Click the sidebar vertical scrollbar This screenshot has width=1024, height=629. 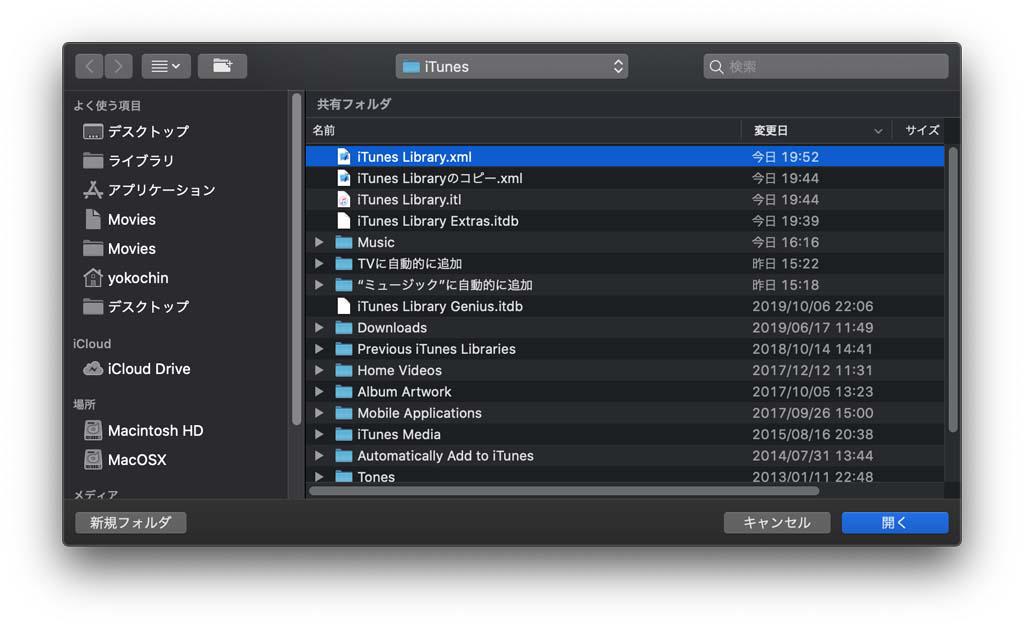[296, 259]
